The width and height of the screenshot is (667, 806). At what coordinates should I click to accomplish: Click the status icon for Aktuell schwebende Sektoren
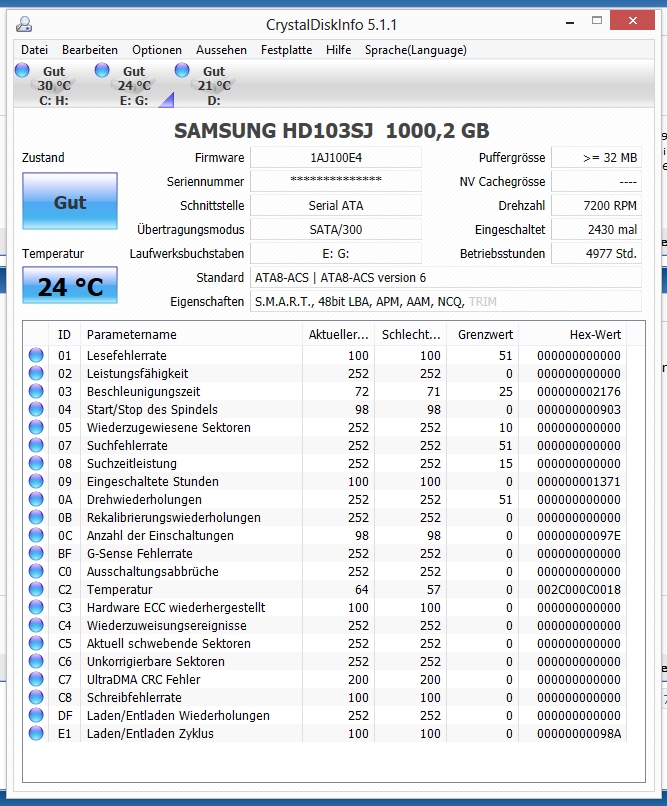tap(36, 643)
